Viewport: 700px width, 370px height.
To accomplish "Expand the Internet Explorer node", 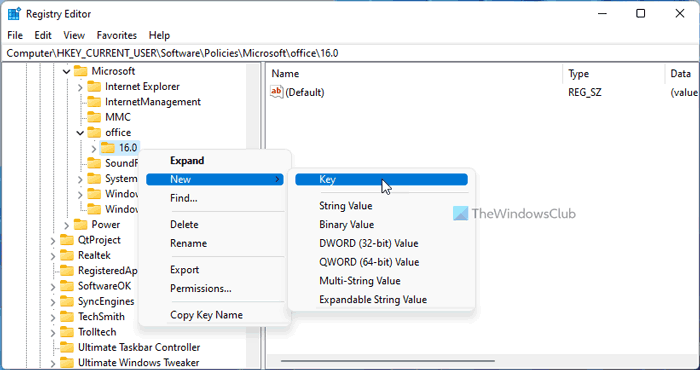I will (x=80, y=87).
